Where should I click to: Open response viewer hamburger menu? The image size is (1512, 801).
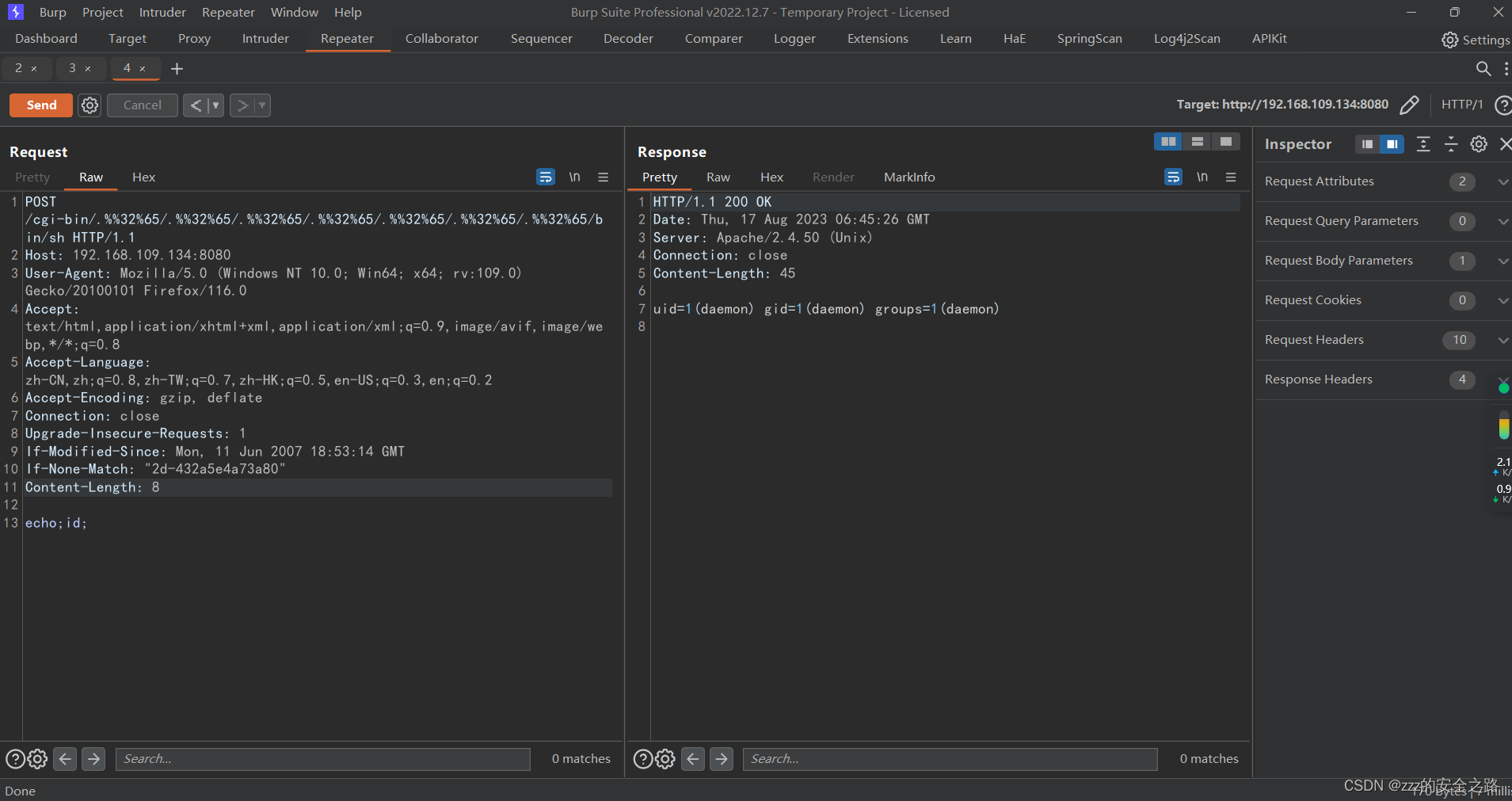(x=1231, y=177)
